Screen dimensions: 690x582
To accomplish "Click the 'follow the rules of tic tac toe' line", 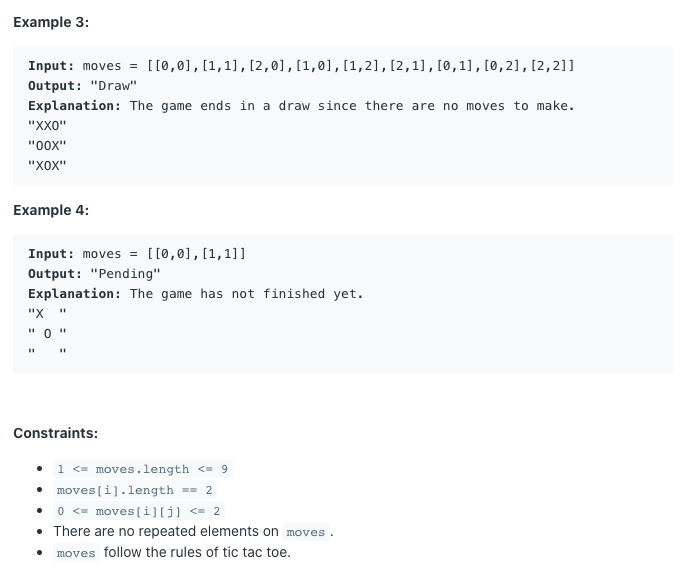I will pyautogui.click(x=172, y=553).
